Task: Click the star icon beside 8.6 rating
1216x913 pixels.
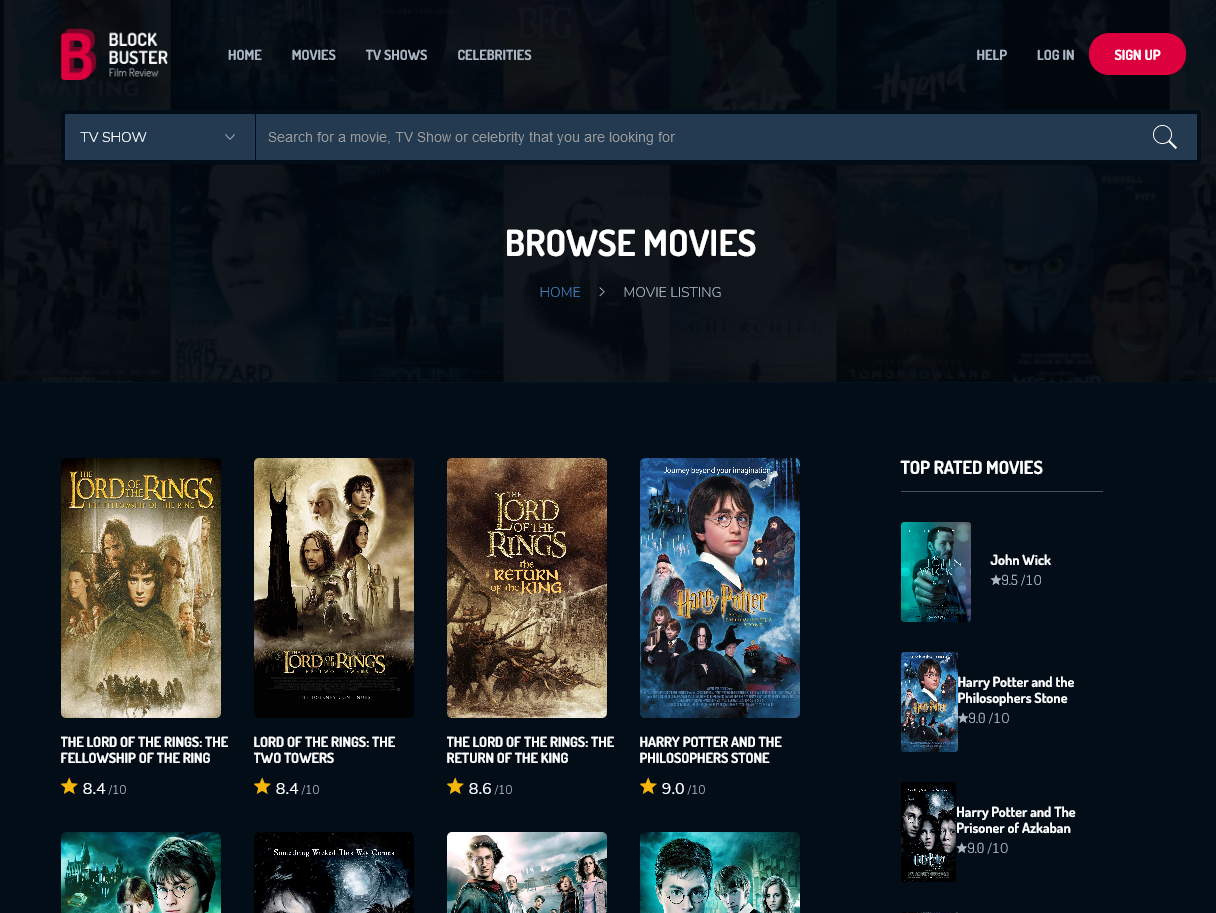Action: click(455, 787)
